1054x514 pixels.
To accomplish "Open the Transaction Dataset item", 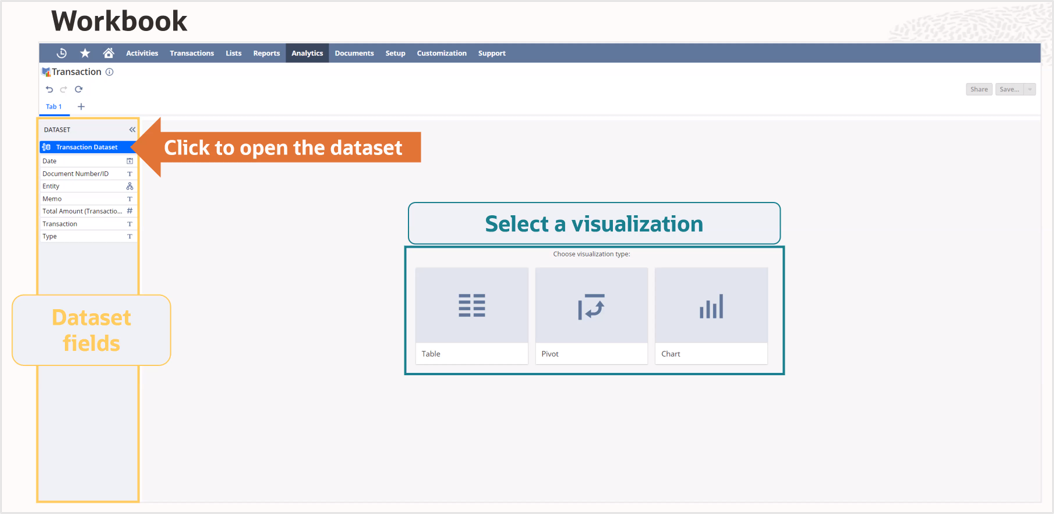I will click(86, 147).
